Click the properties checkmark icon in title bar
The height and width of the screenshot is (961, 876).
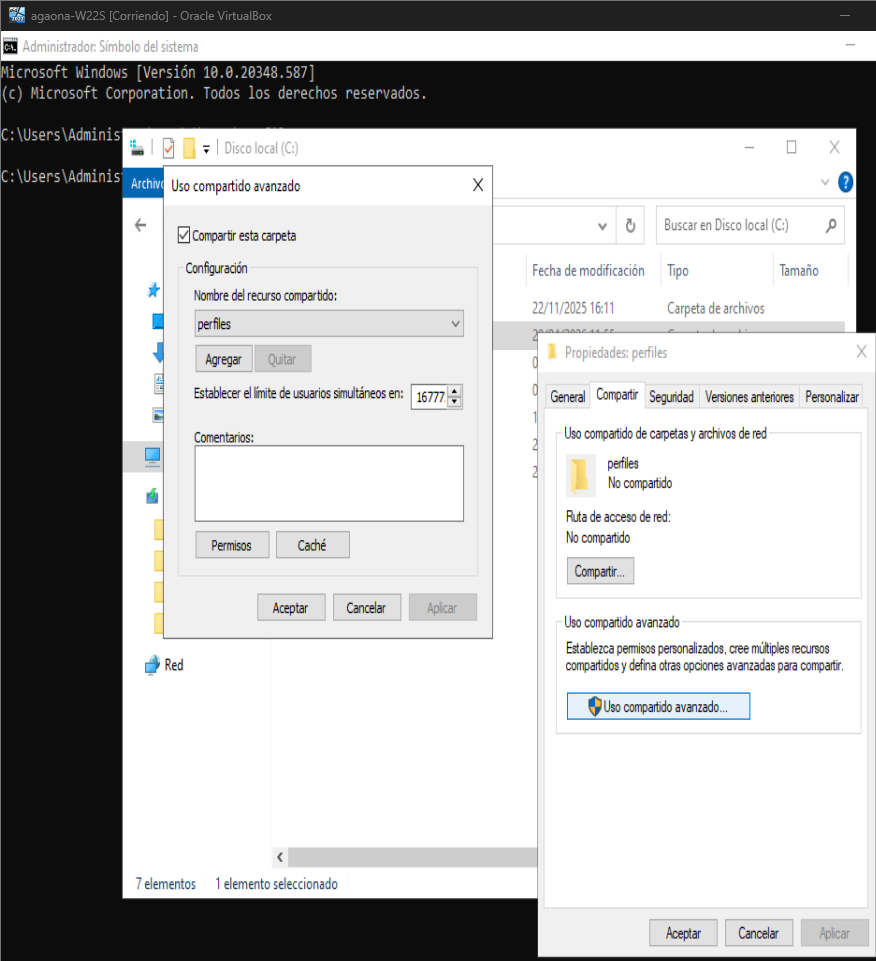tap(168, 148)
